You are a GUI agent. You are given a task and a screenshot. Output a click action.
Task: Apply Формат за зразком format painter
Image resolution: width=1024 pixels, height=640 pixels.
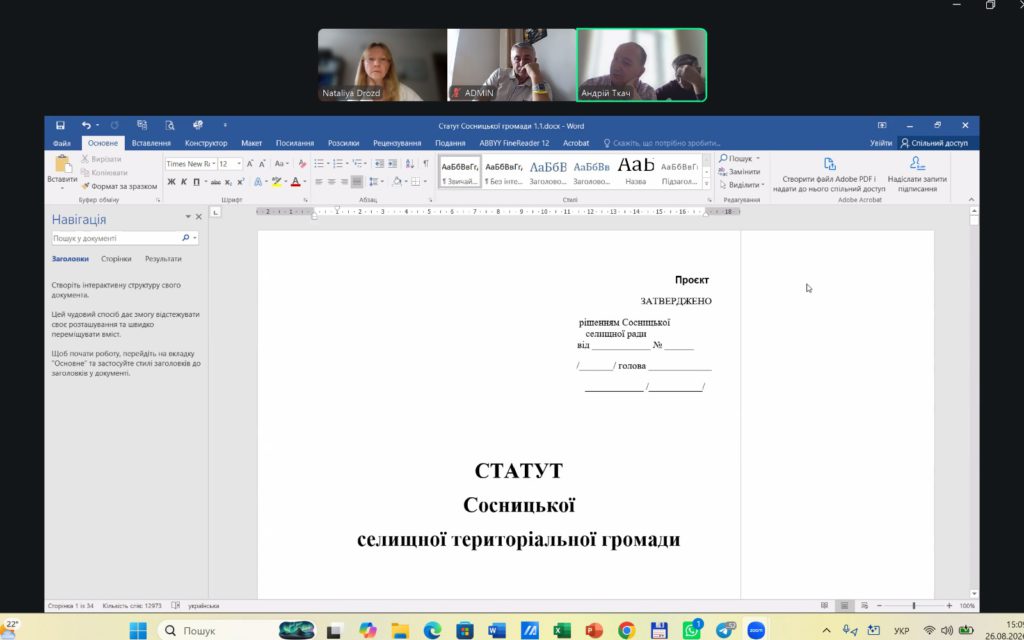(120, 186)
